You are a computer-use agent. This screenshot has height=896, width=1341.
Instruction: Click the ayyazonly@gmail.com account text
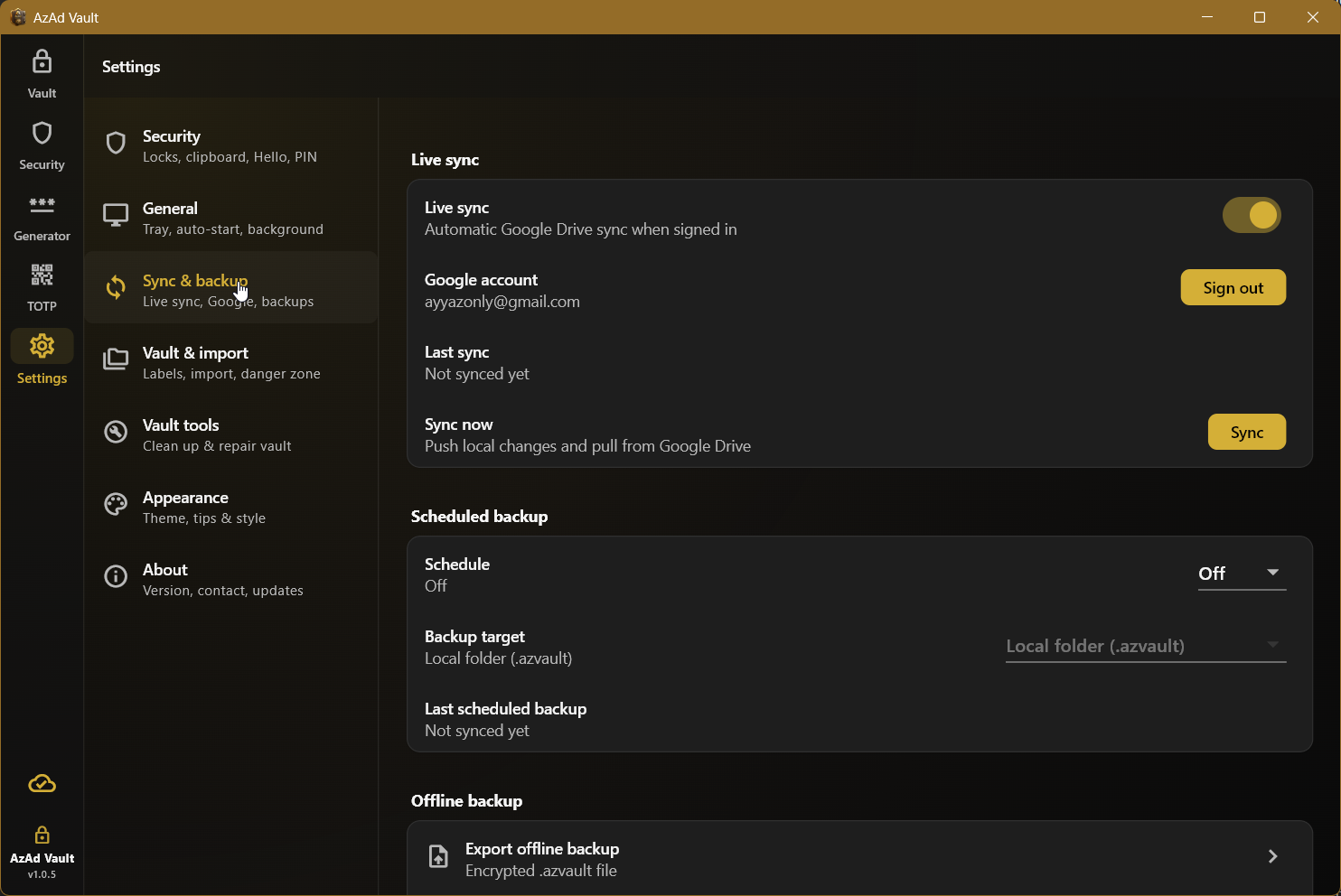coord(502,302)
